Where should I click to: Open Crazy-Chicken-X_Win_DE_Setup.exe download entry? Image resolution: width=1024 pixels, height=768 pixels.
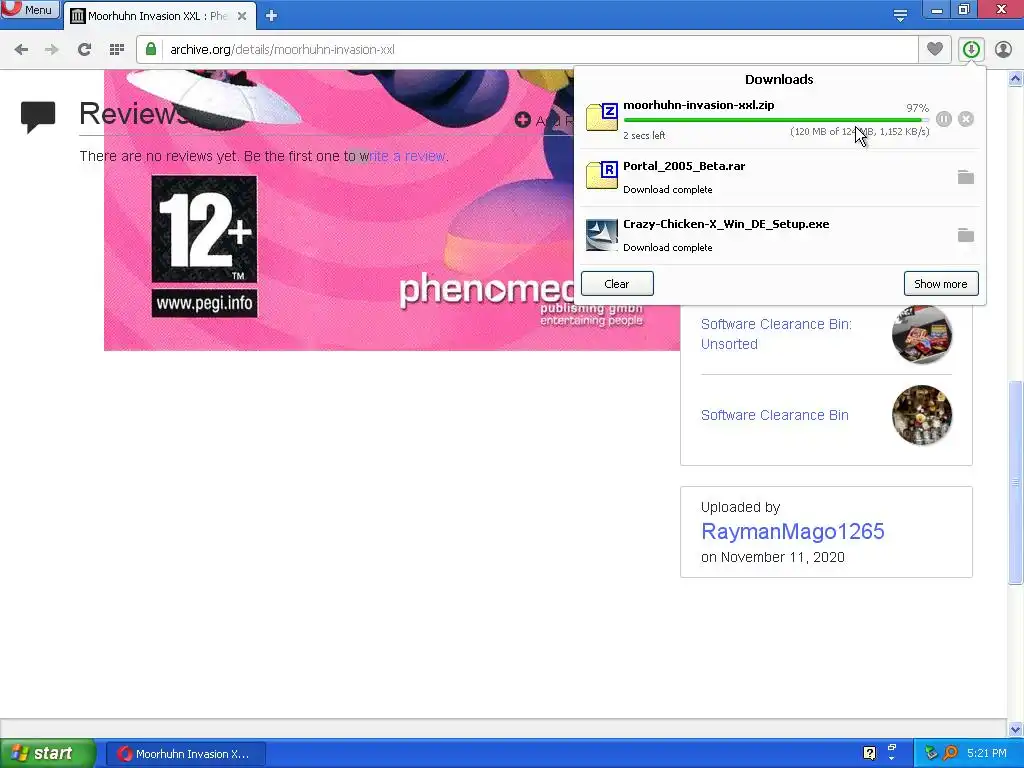pos(780,236)
